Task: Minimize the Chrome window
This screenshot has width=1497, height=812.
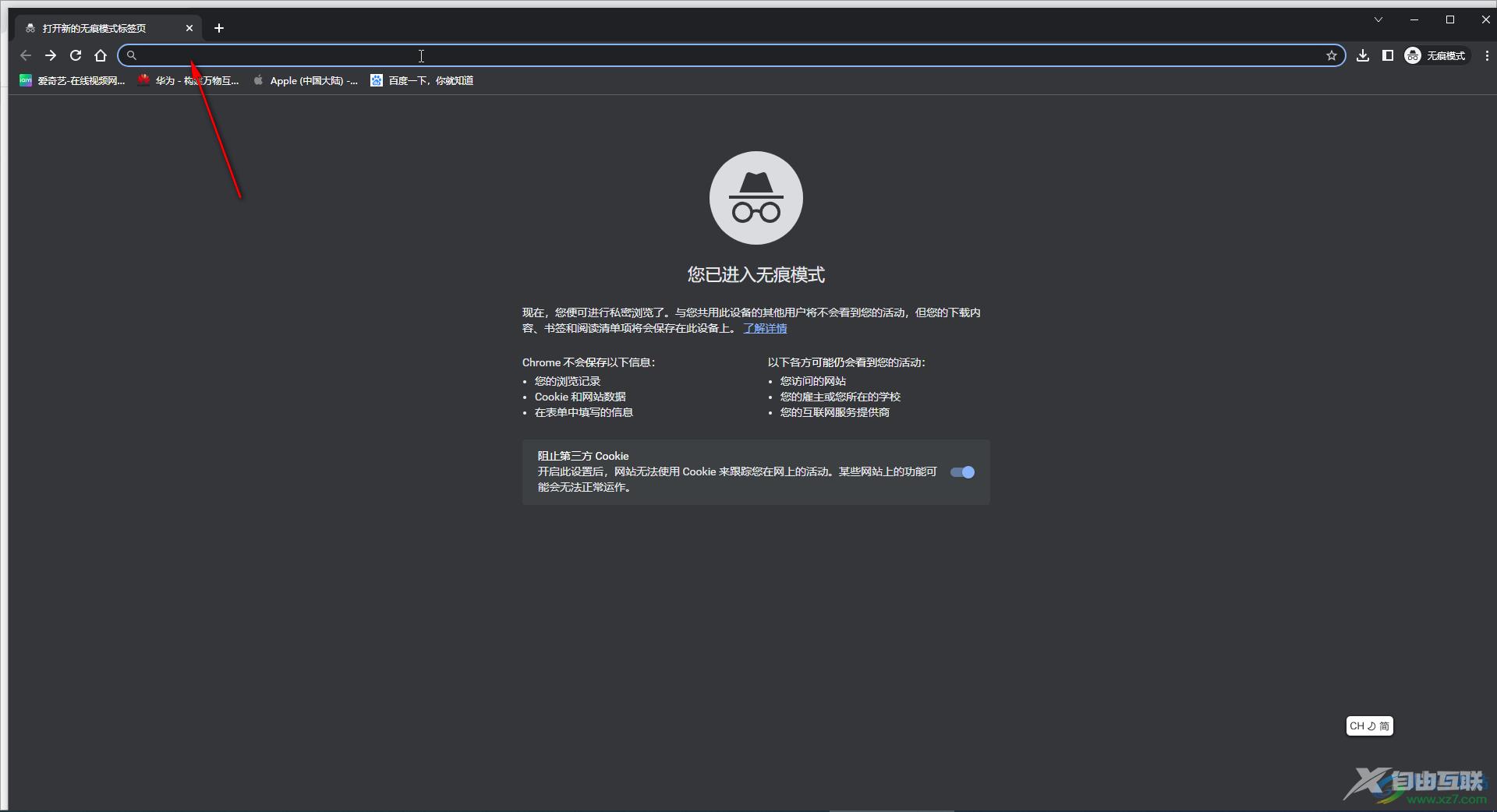Action: coord(1414,19)
